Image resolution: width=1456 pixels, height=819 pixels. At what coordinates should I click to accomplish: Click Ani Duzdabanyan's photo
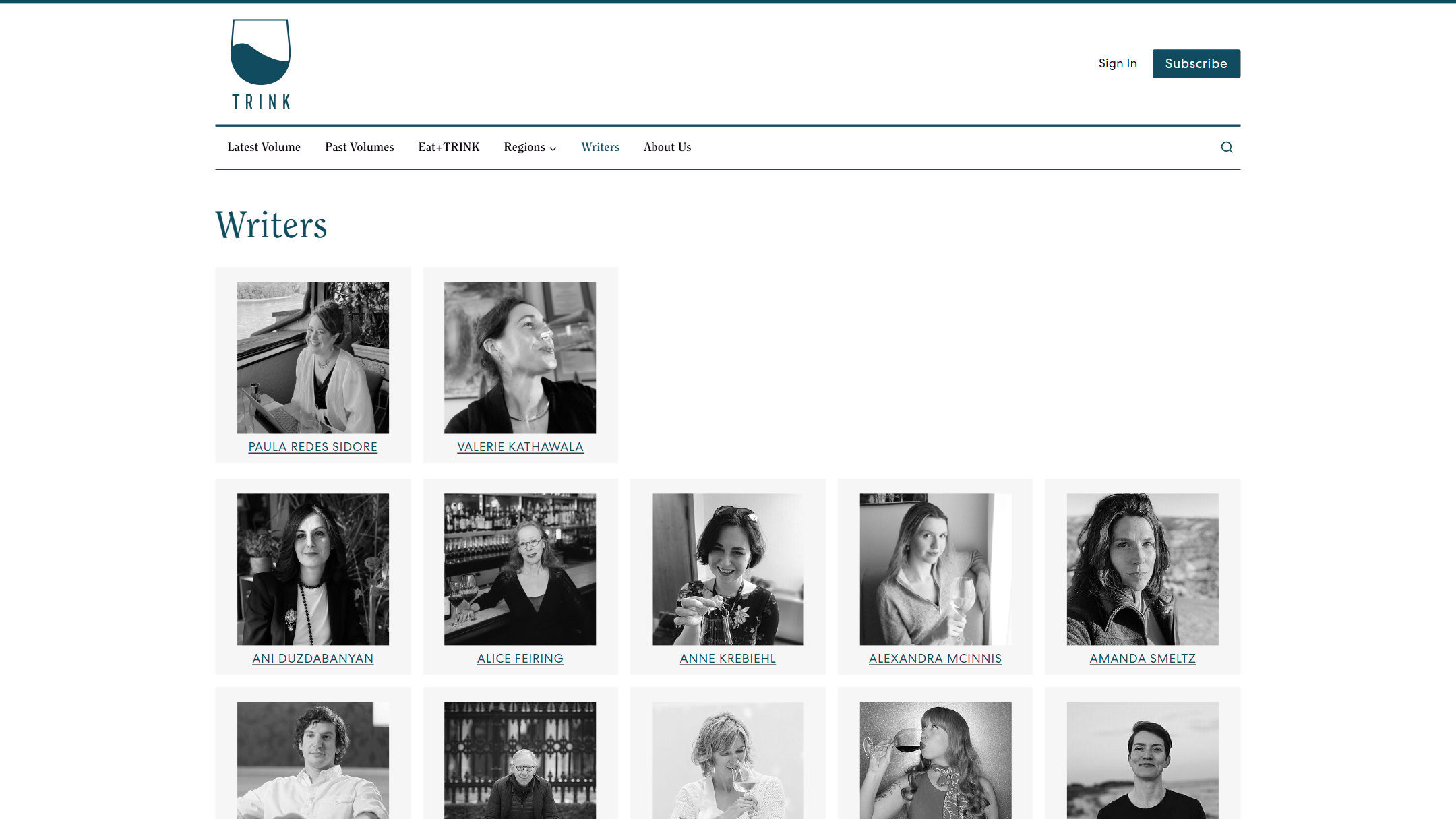click(313, 570)
